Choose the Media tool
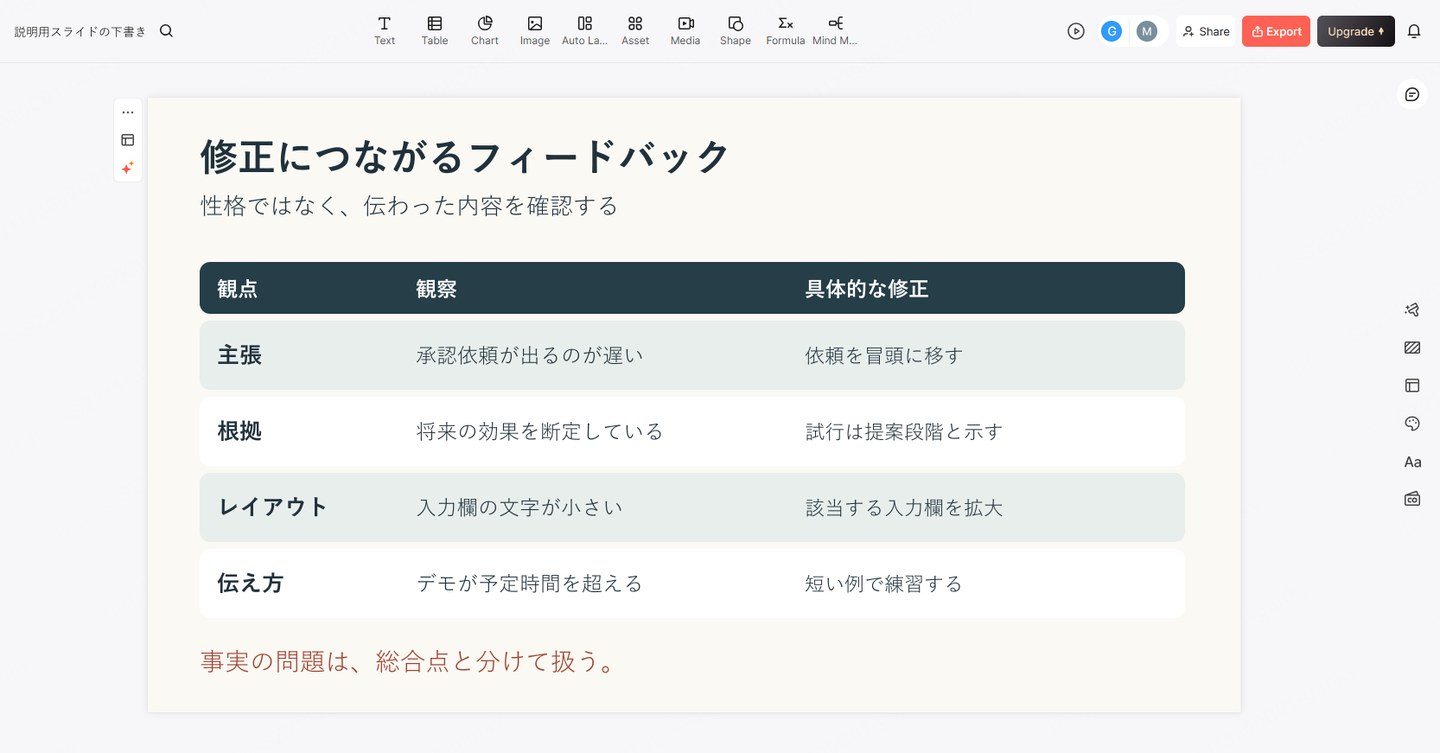The image size is (1440, 753). (x=685, y=31)
